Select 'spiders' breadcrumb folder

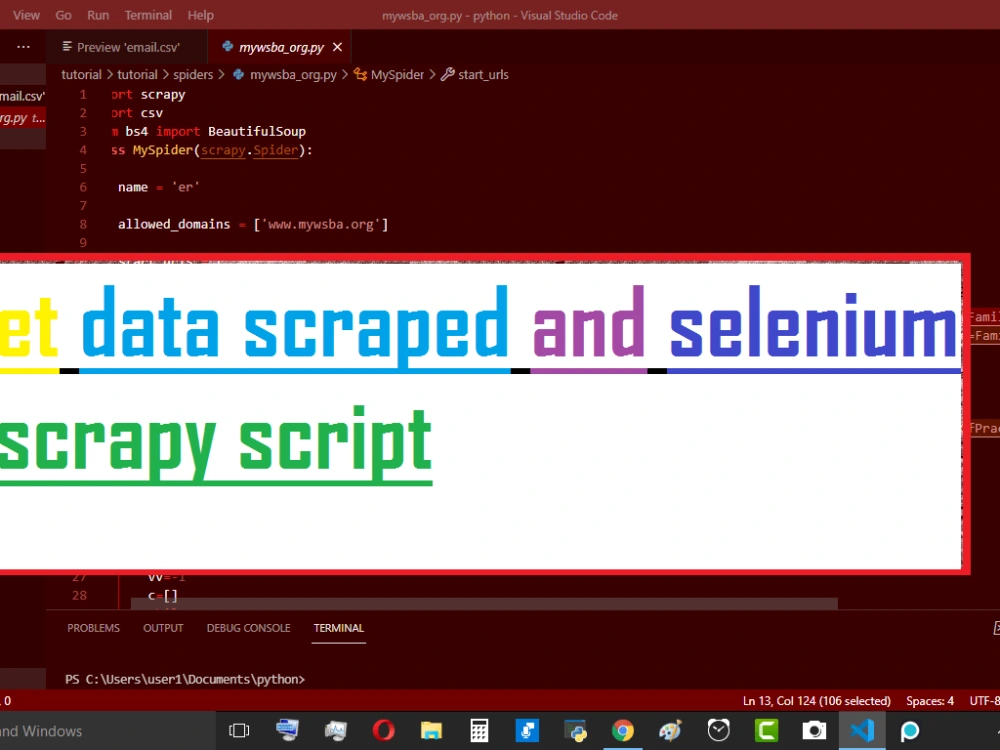pos(193,75)
